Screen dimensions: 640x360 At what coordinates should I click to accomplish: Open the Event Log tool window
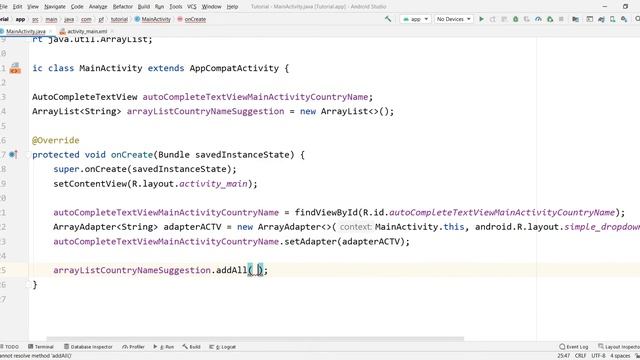[x=574, y=347]
